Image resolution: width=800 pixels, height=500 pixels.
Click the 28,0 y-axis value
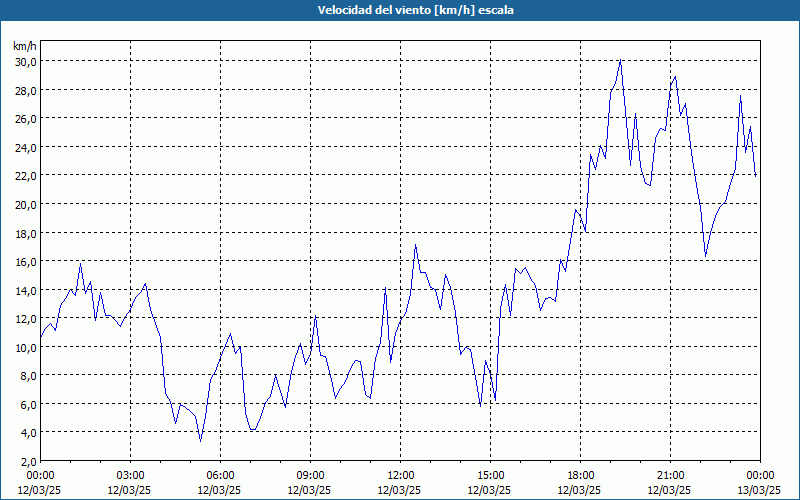[x=26, y=90]
